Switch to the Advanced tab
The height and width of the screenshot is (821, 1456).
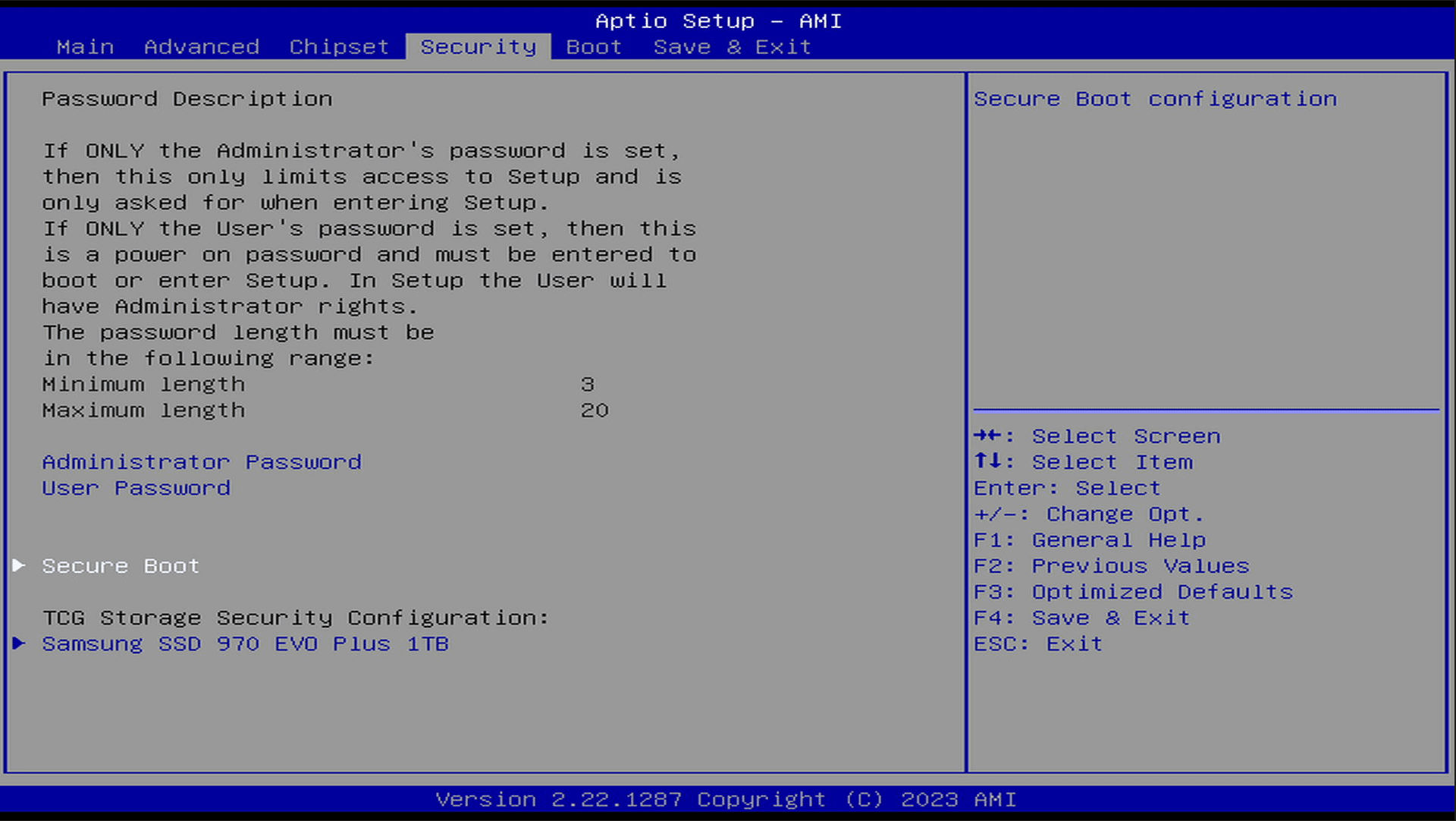tap(202, 47)
